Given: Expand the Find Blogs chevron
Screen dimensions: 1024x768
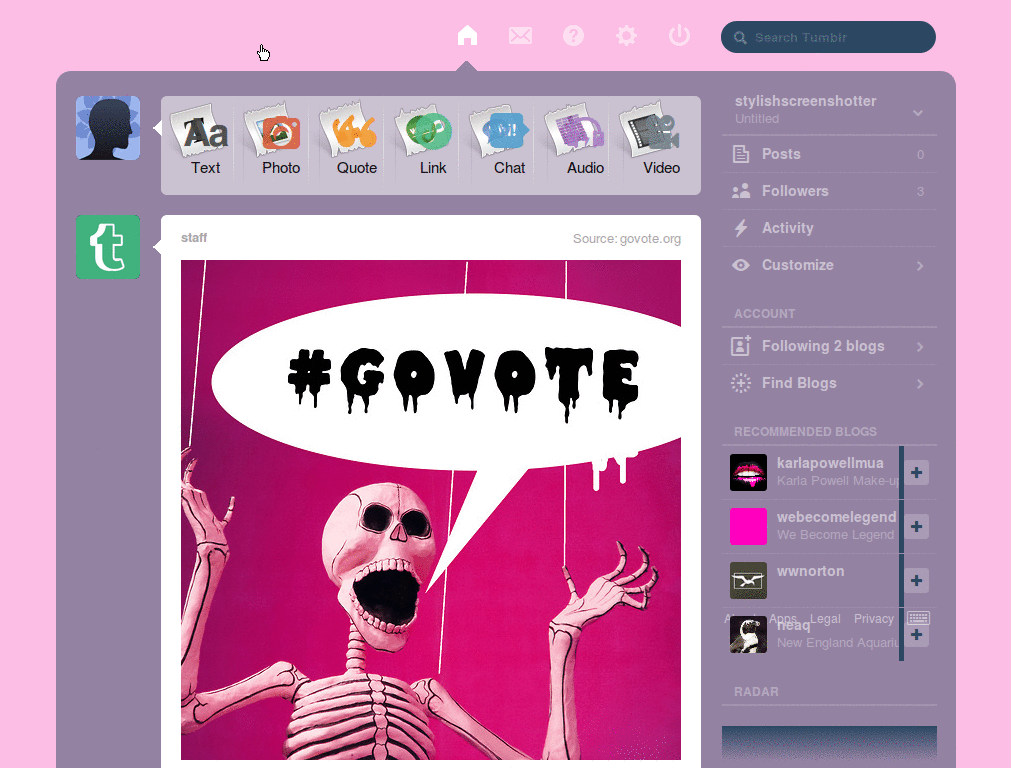Looking at the screenshot, I should click(x=920, y=384).
